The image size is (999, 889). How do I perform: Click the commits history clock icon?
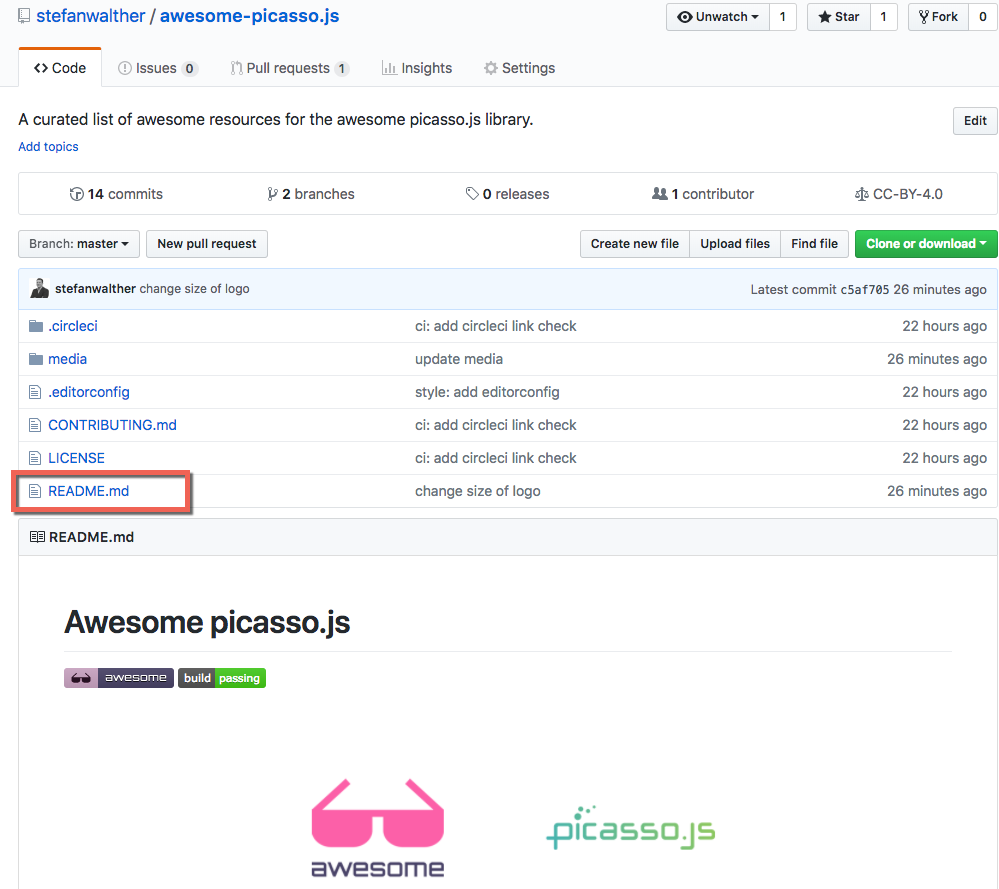click(x=76, y=194)
